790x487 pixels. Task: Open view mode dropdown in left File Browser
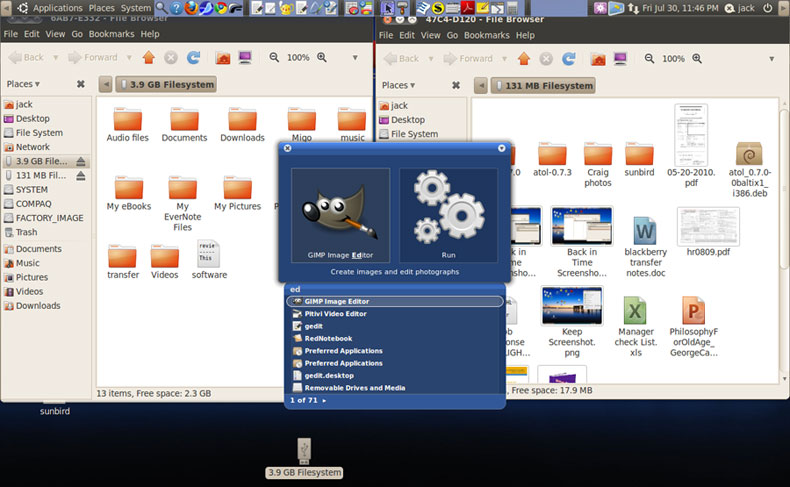click(x=355, y=57)
